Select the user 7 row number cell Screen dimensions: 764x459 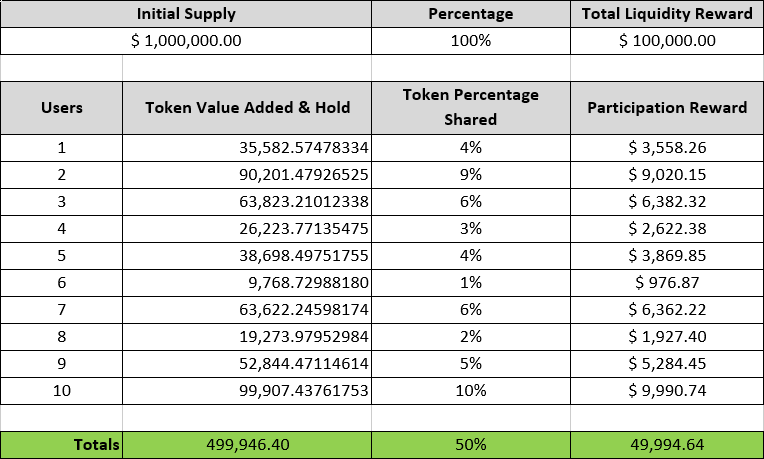(x=62, y=309)
